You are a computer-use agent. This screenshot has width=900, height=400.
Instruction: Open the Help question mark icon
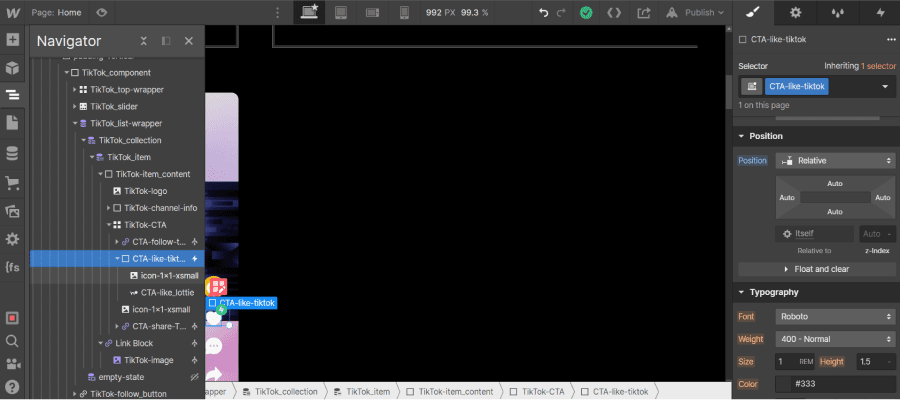coord(13,386)
